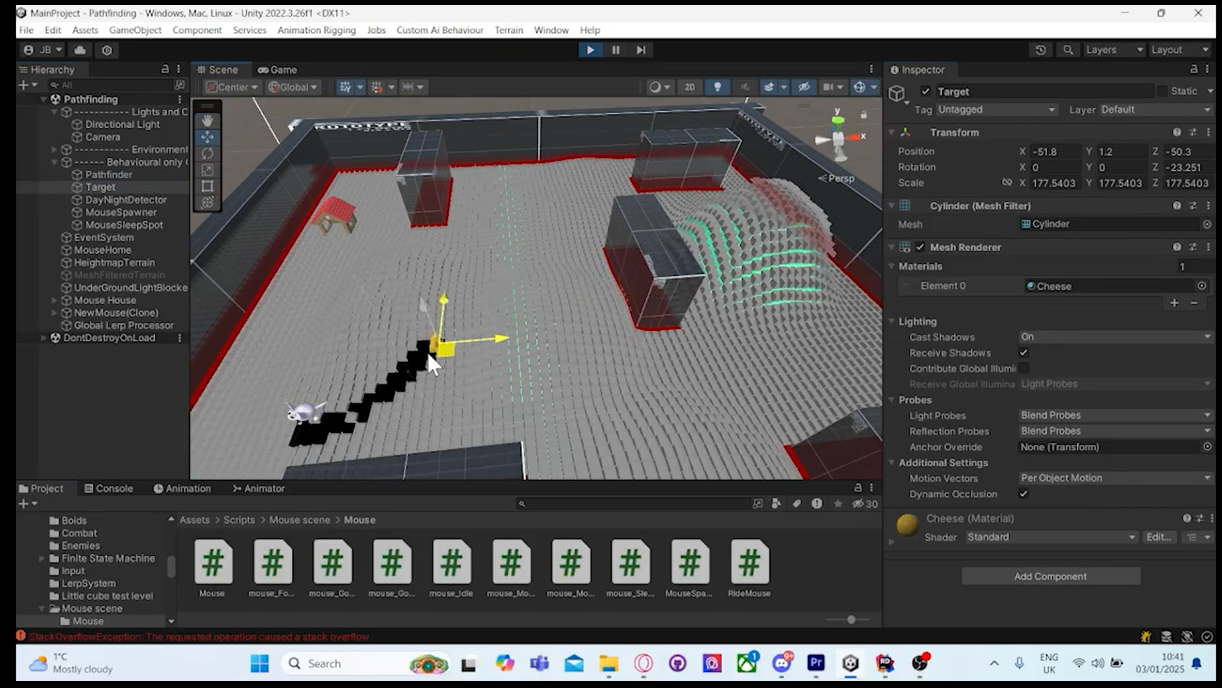This screenshot has height=688, width=1222.
Task: Click the Play button in the toolbar
Action: point(590,50)
